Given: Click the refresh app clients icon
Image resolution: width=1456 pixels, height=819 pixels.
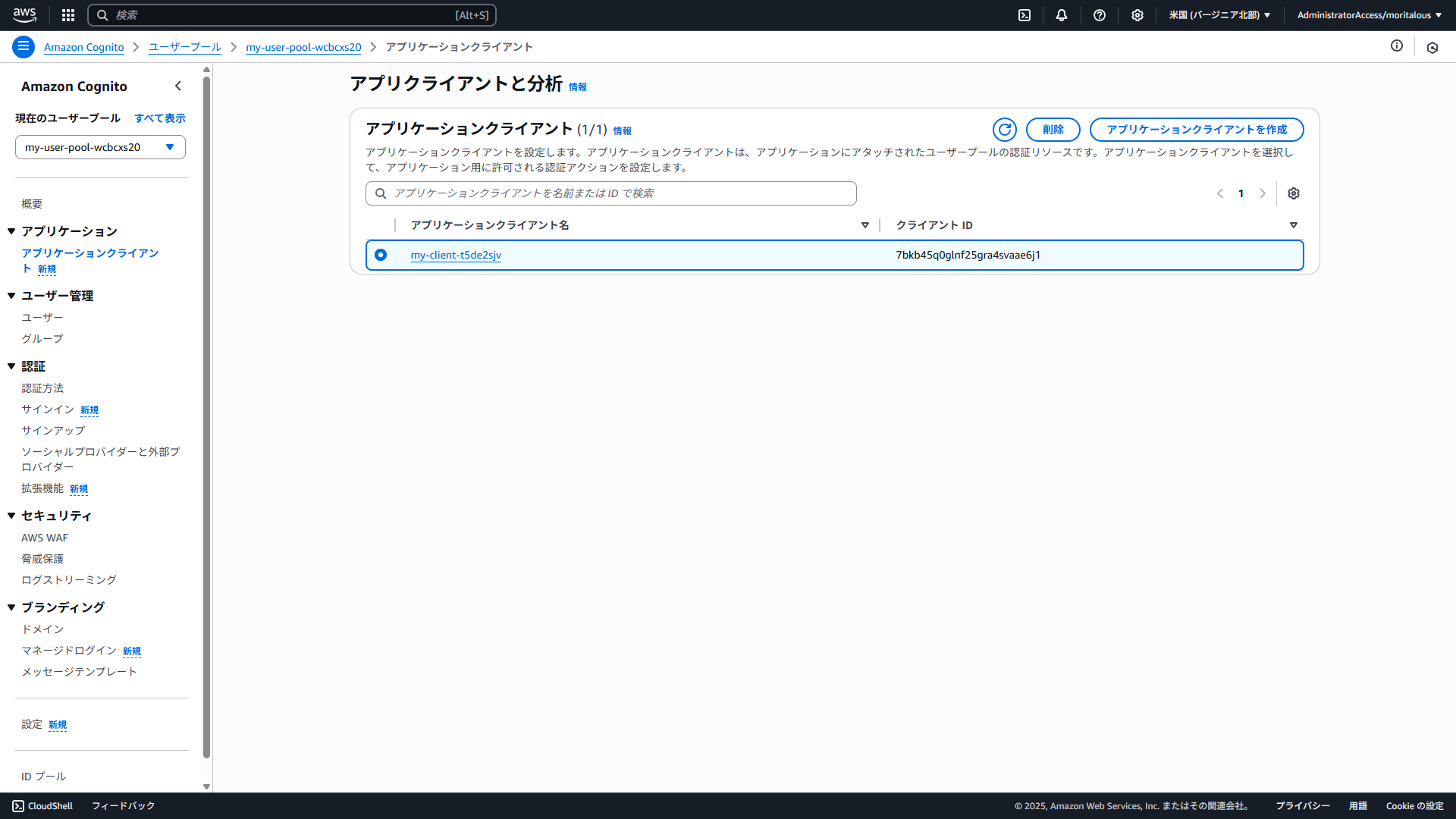Looking at the screenshot, I should pos(1004,130).
